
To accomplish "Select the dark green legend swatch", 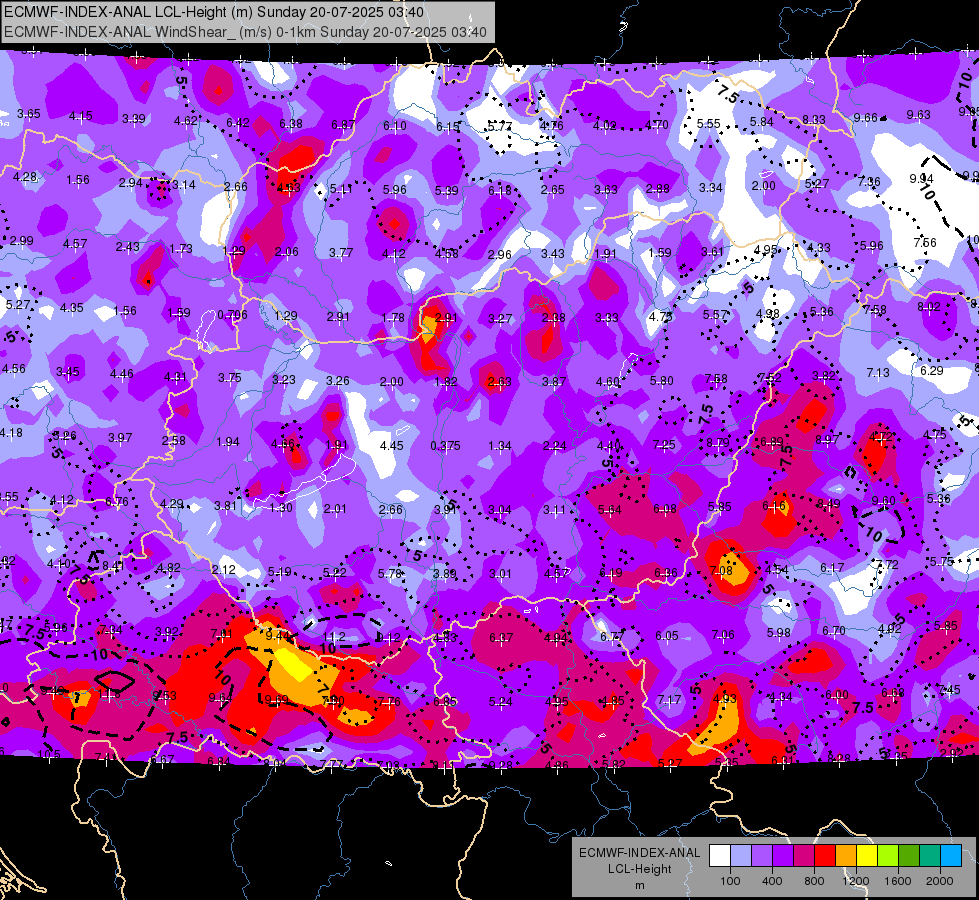I will (x=908, y=856).
